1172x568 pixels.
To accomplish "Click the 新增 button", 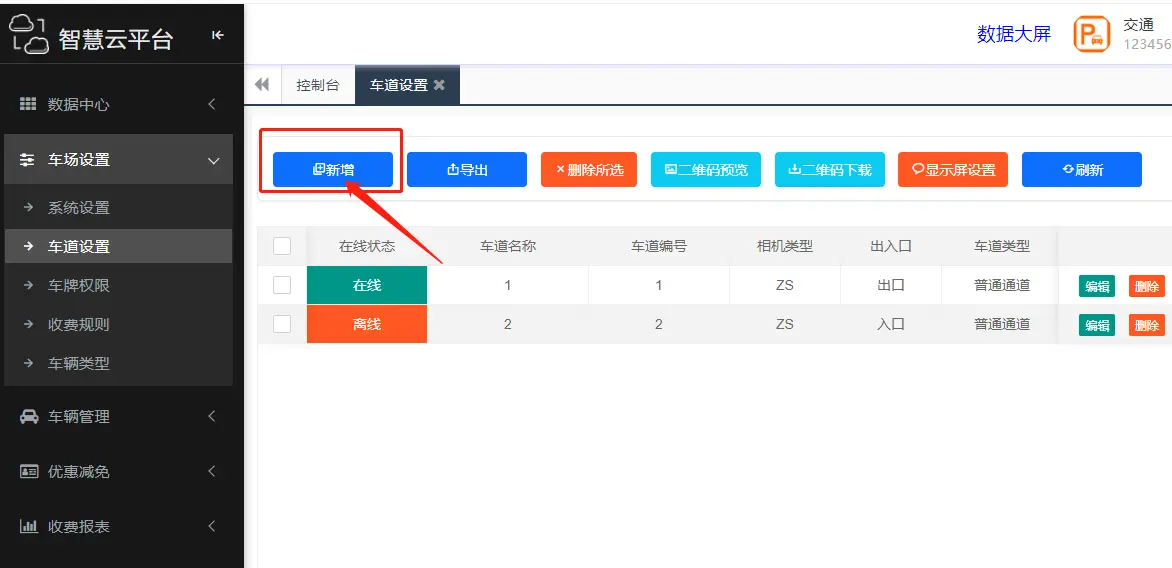I will tap(333, 170).
